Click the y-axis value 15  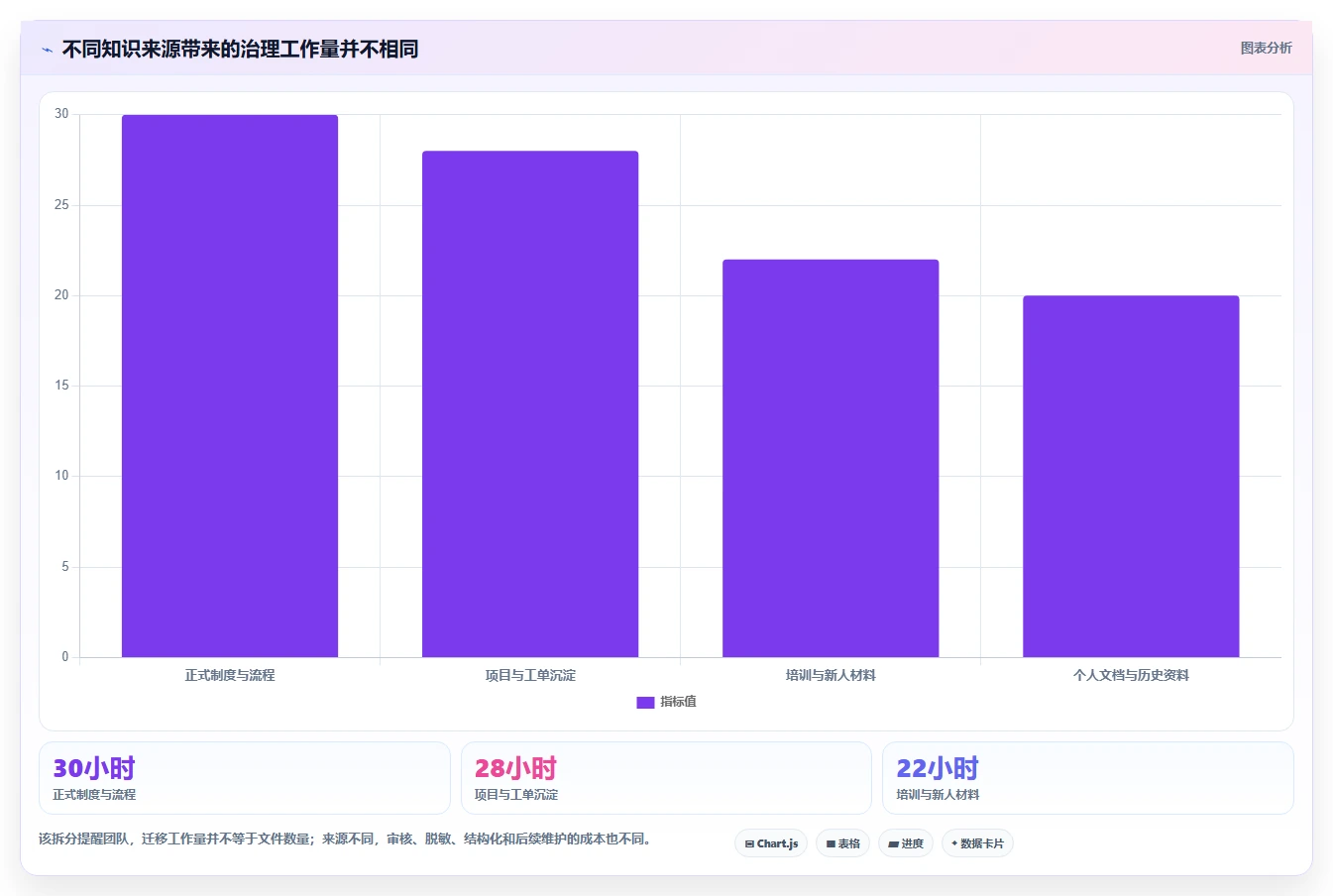[x=61, y=386]
